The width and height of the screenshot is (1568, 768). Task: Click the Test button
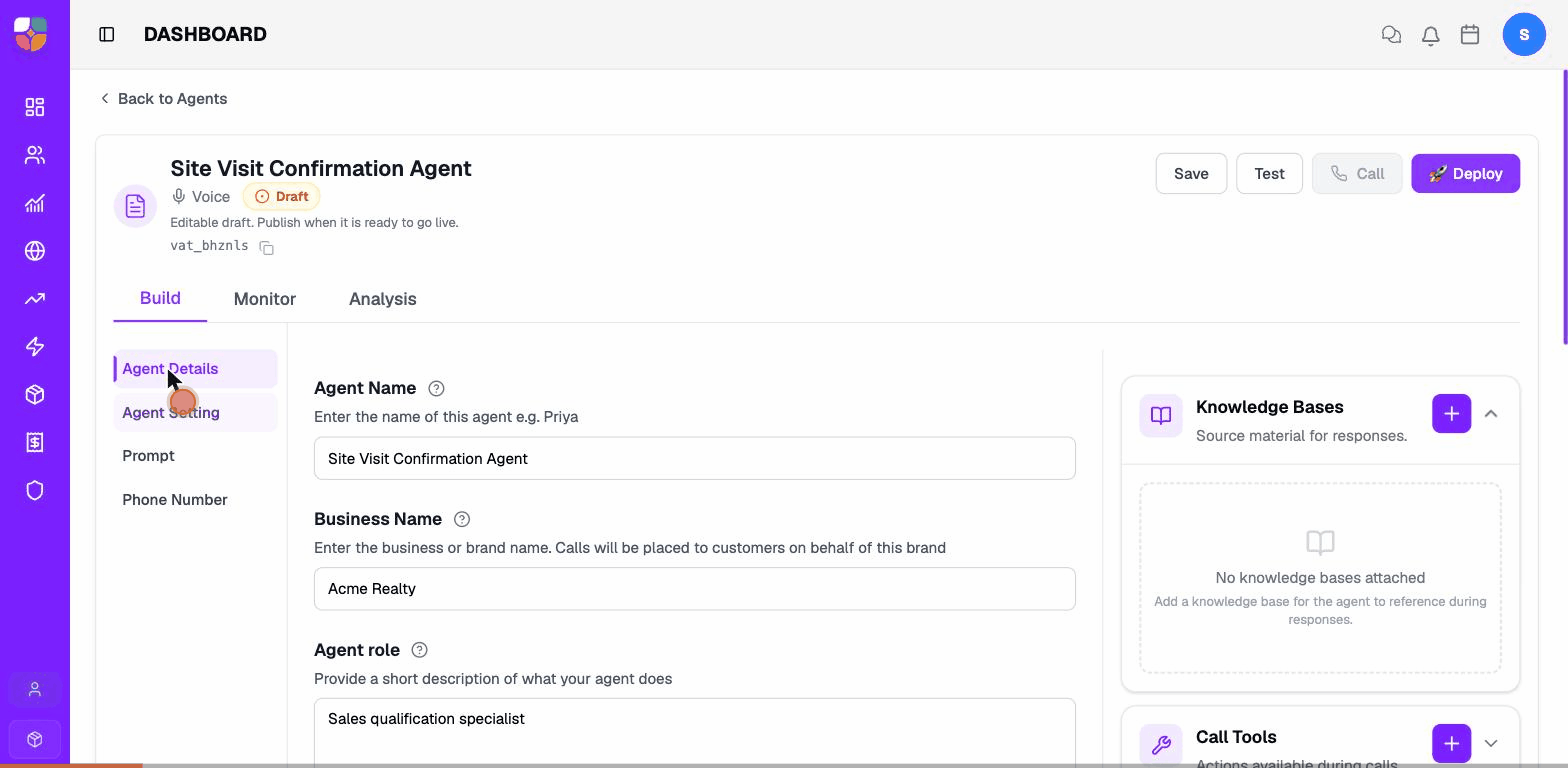[x=1270, y=174]
